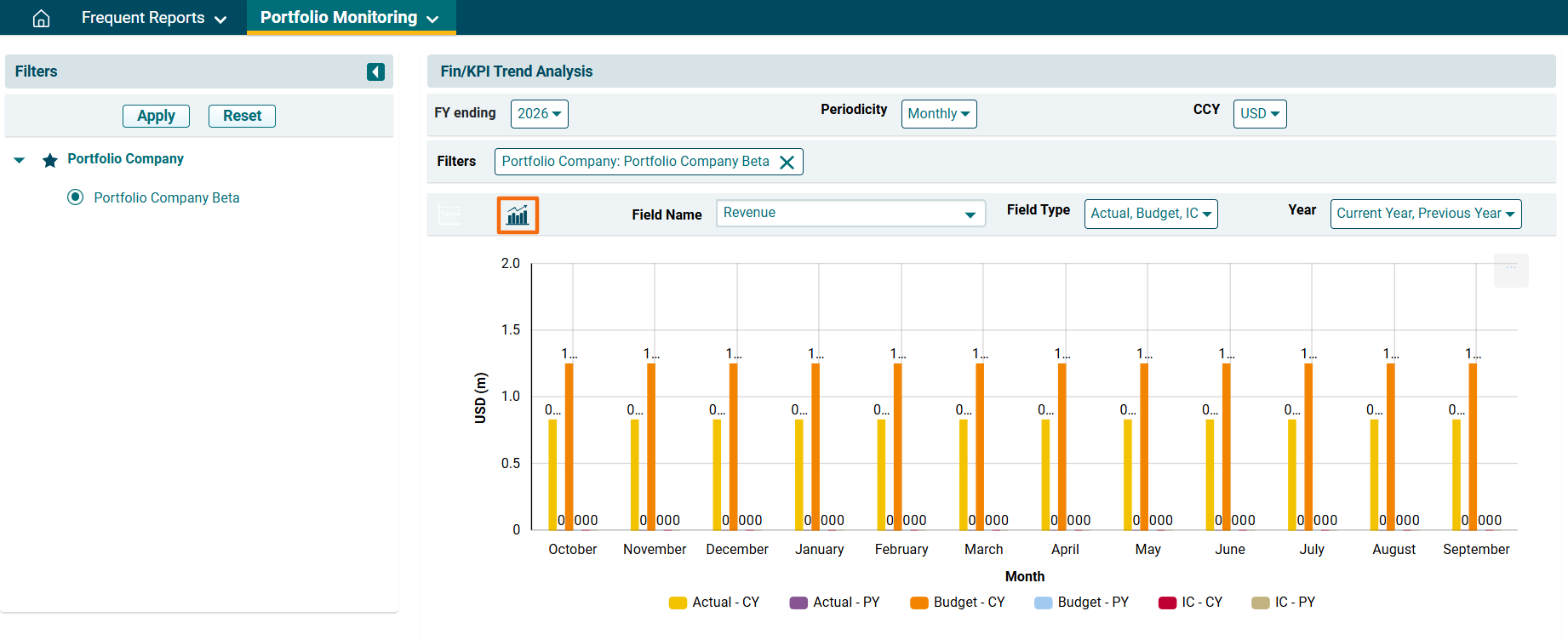Open the Periodicity Monthly dropdown
The image size is (1568, 640).
click(x=938, y=114)
